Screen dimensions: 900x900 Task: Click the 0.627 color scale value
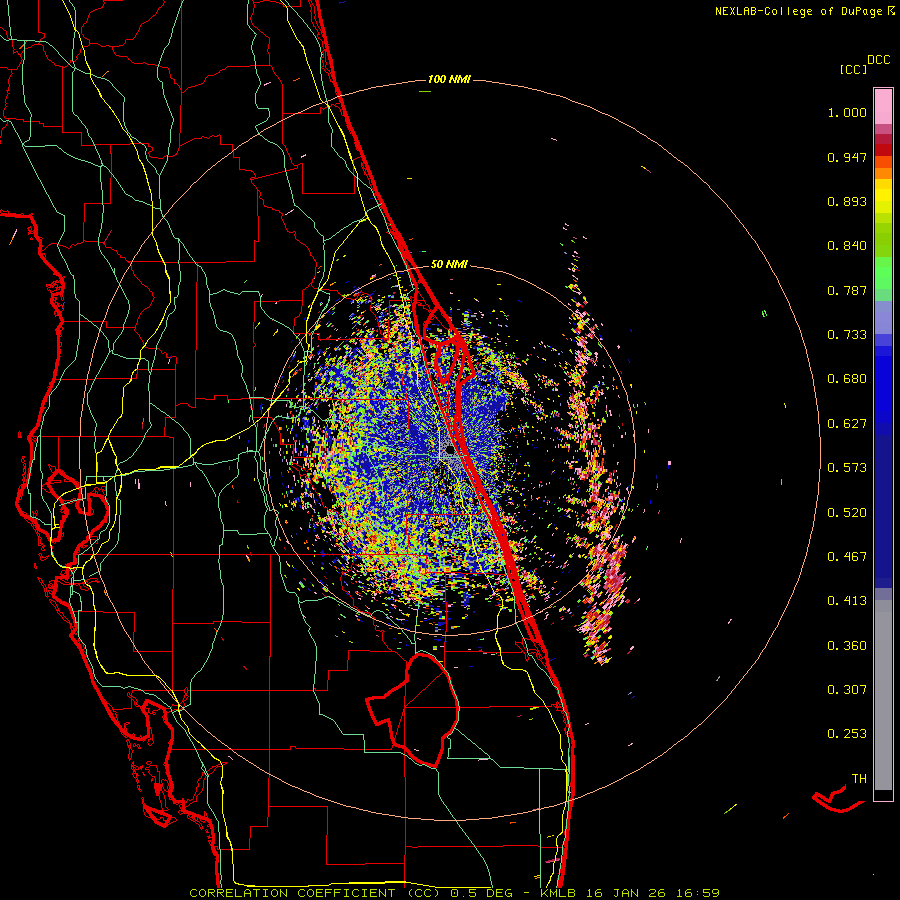click(847, 424)
